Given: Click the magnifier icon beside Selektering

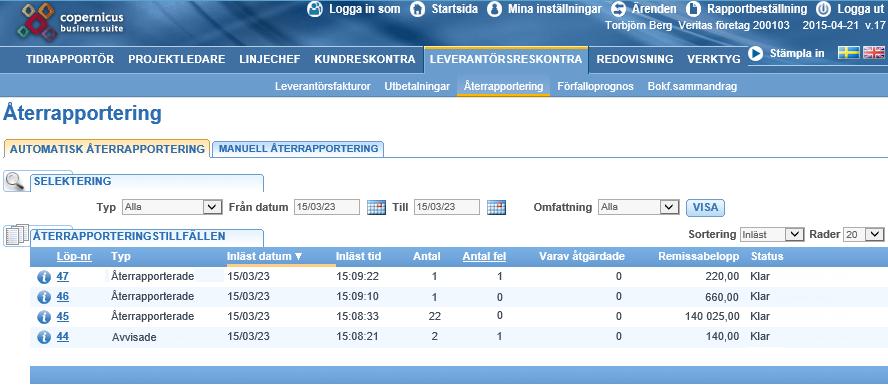Looking at the screenshot, I should 14,181.
